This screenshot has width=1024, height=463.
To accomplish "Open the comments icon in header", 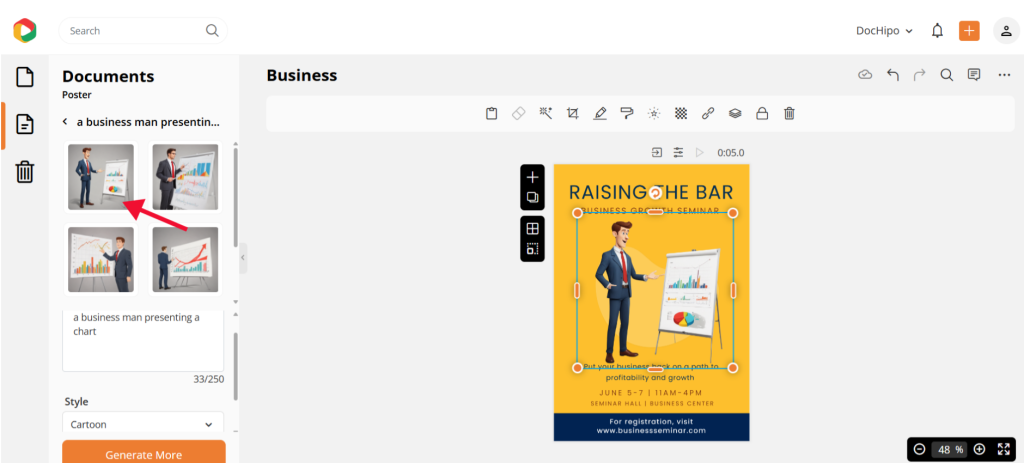I will (x=974, y=75).
